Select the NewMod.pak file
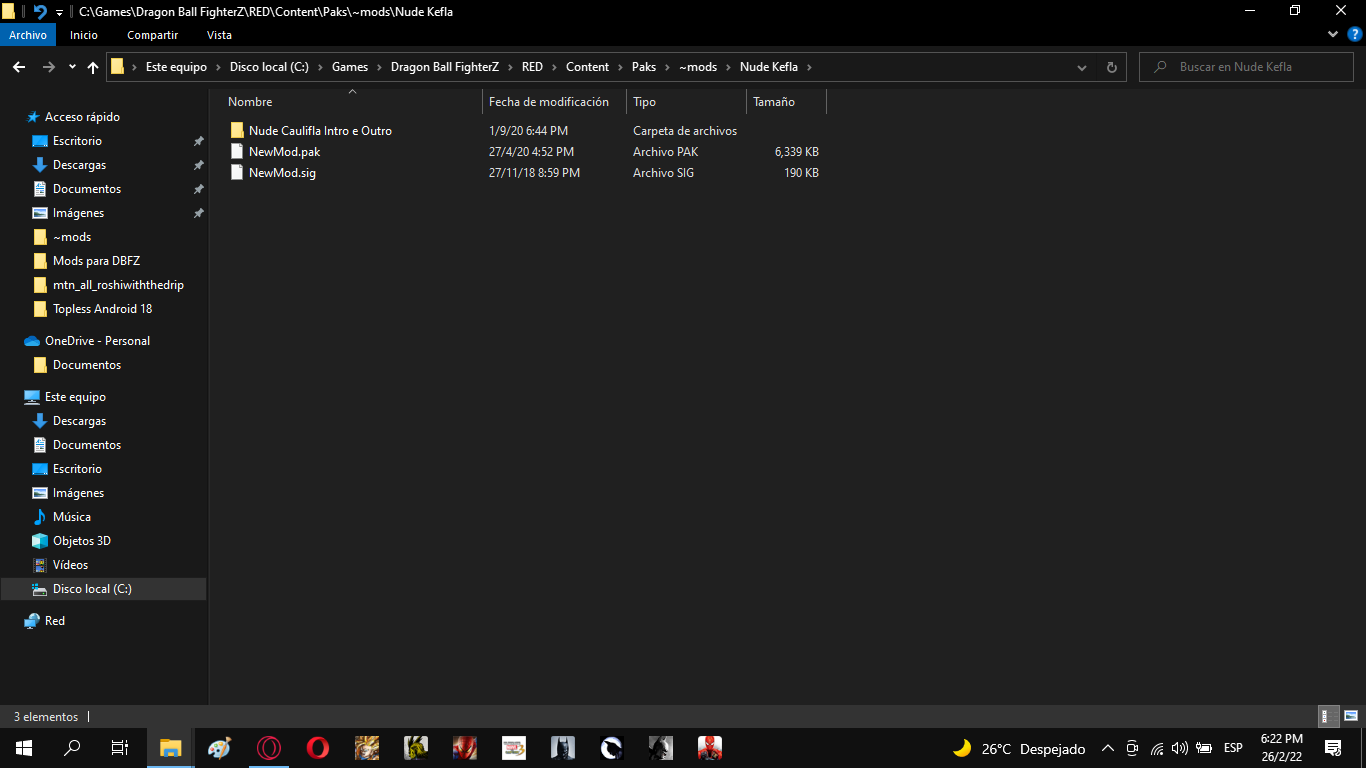Image resolution: width=1366 pixels, height=768 pixels. (x=284, y=152)
